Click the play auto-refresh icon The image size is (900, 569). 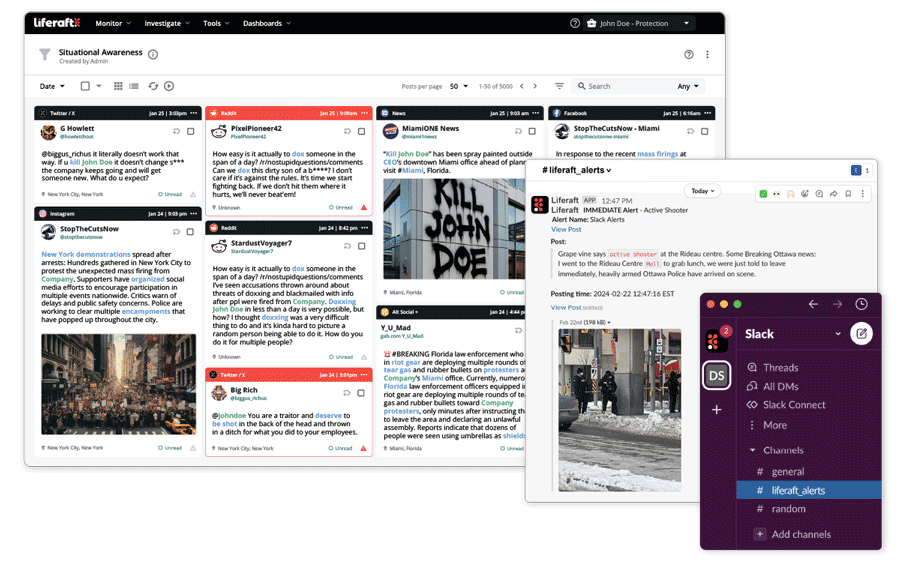pyautogui.click(x=169, y=86)
